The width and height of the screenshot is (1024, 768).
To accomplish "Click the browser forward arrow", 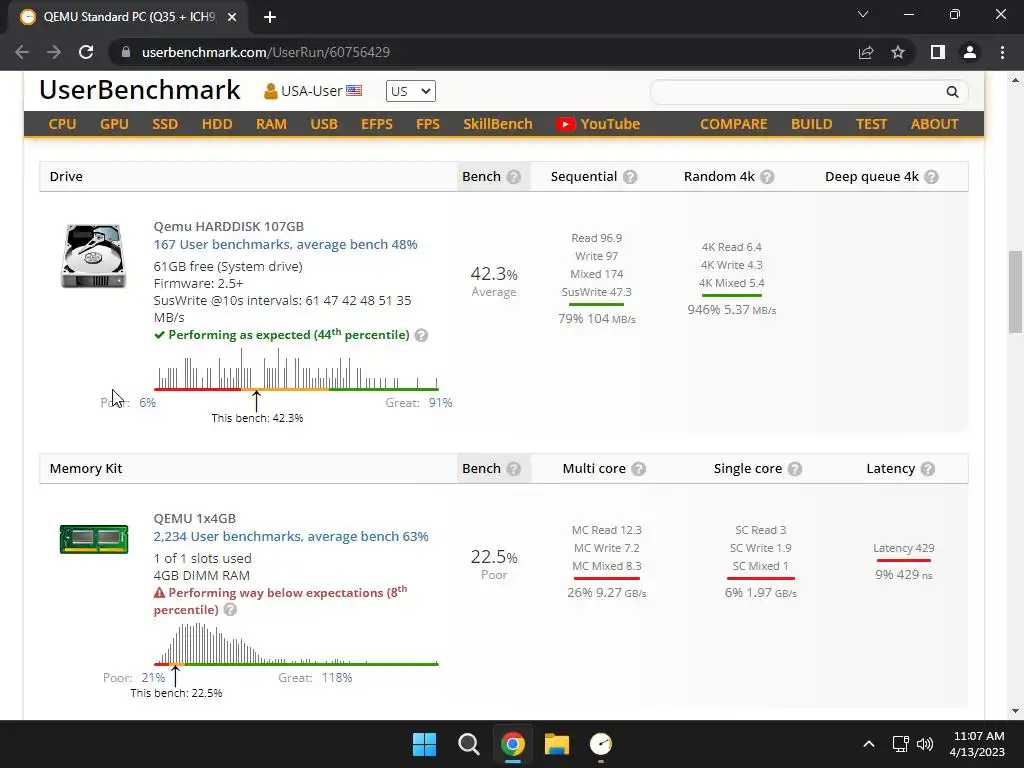I will click(54, 52).
